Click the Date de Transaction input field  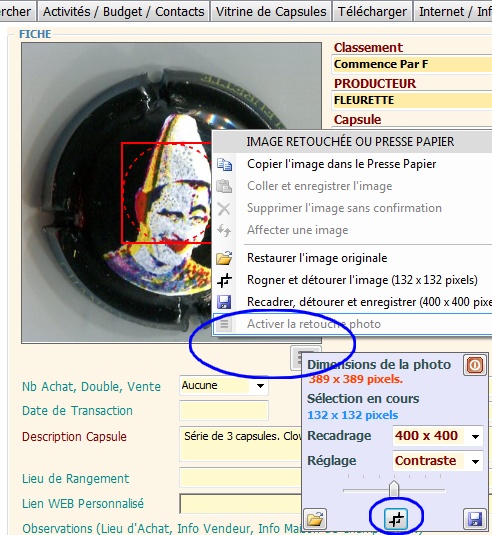pyautogui.click(x=224, y=411)
